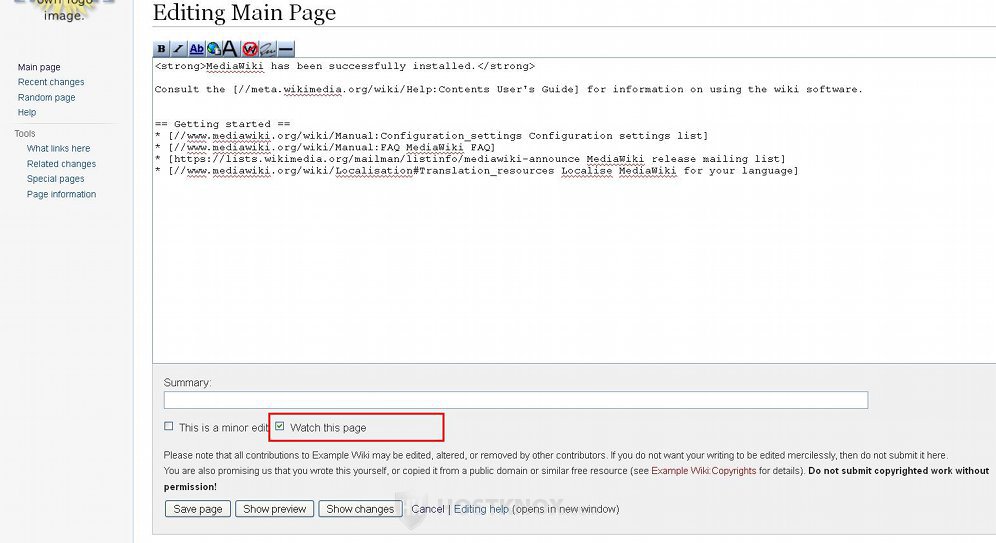Open 'Related changes' tool

tap(61, 163)
